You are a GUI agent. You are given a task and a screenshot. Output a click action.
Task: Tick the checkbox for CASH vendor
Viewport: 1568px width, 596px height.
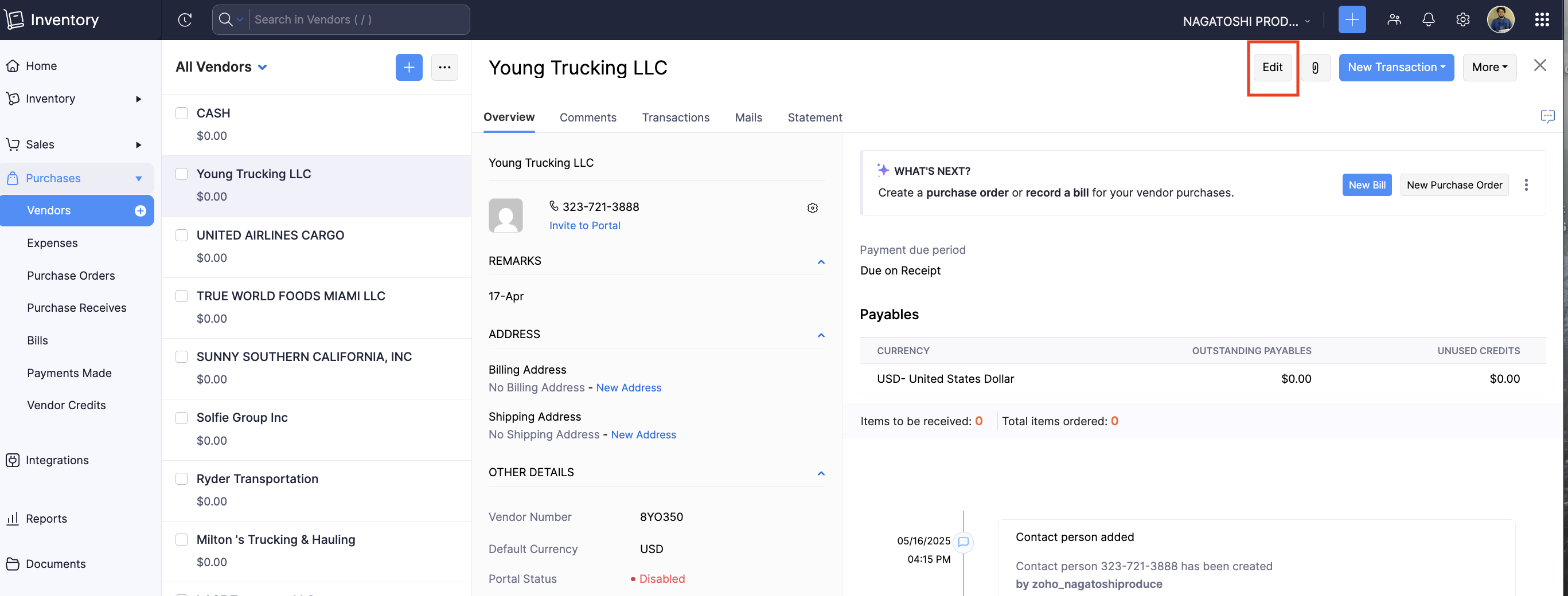pyautogui.click(x=181, y=113)
